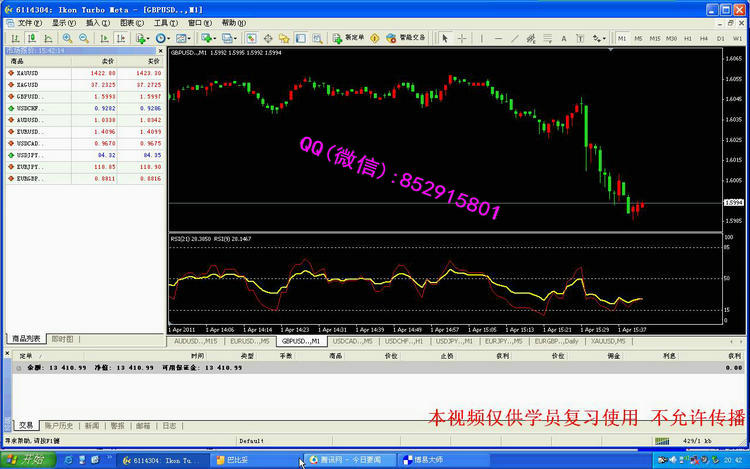Select the trendline drawing tool

coord(513,38)
